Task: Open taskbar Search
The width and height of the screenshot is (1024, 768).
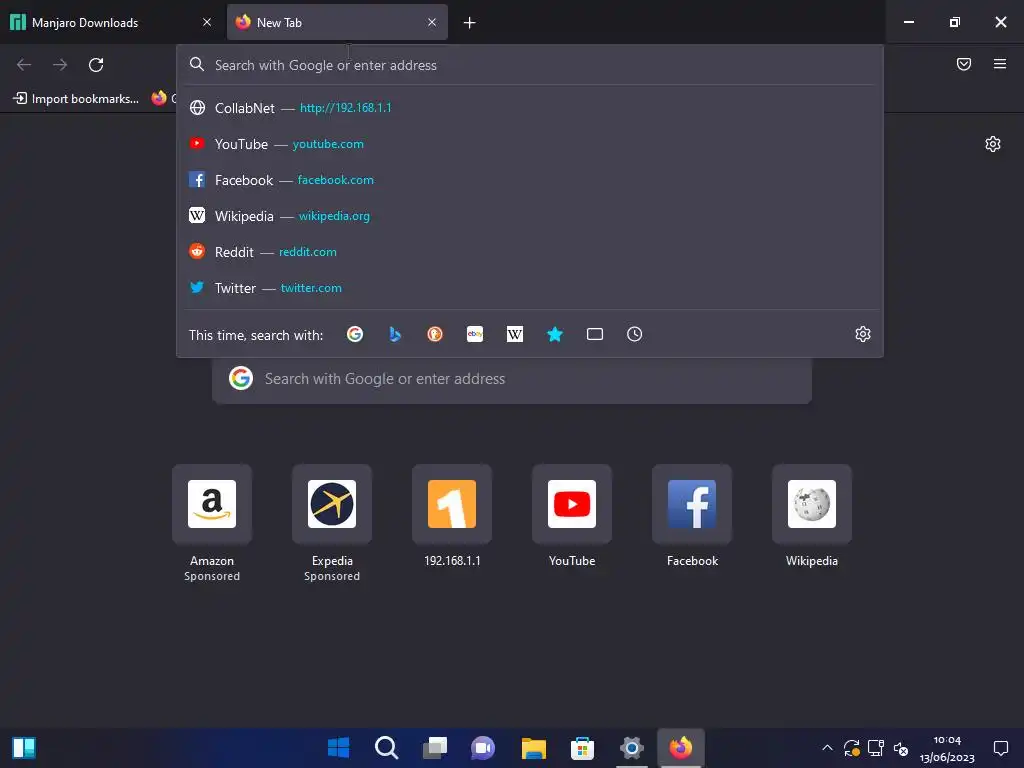Action: pos(387,748)
